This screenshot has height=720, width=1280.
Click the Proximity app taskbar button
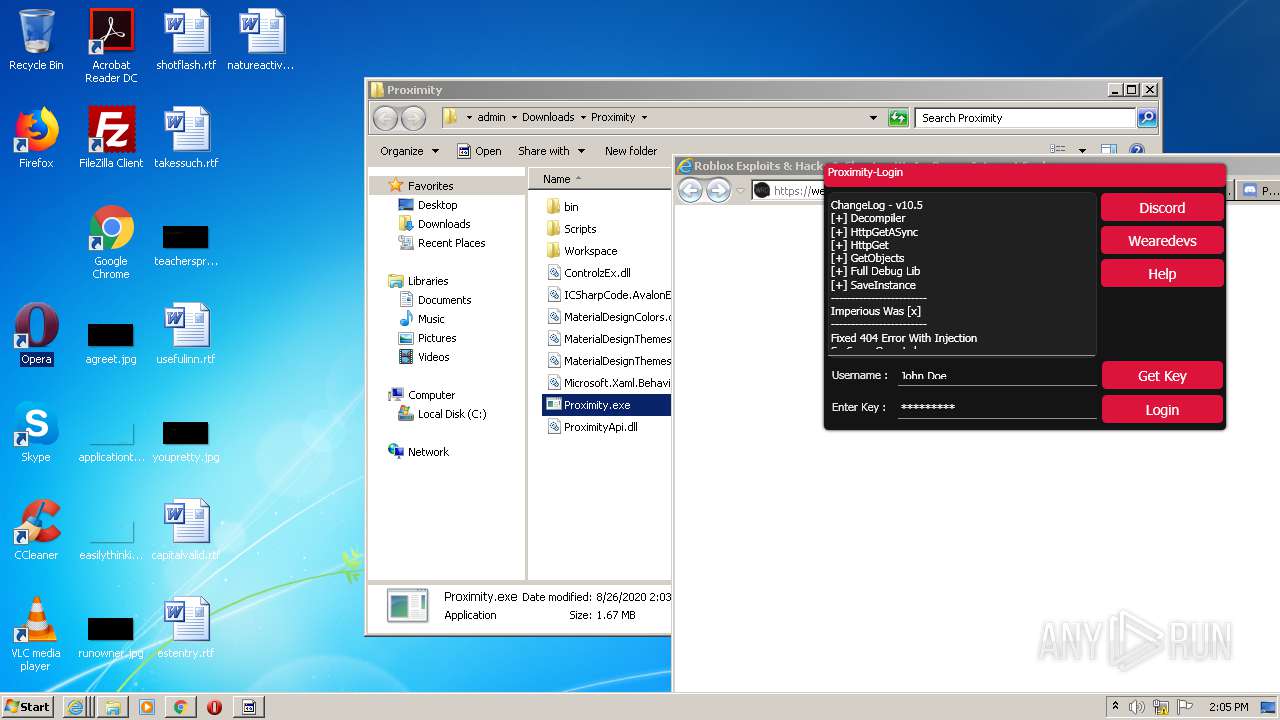249,707
